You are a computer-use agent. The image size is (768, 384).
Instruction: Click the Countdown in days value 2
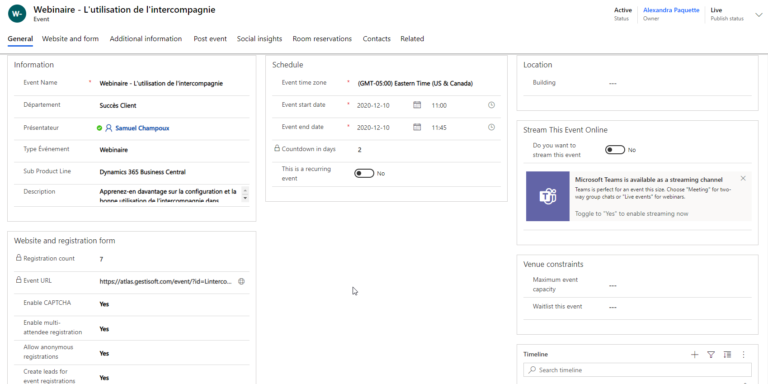click(x=360, y=150)
